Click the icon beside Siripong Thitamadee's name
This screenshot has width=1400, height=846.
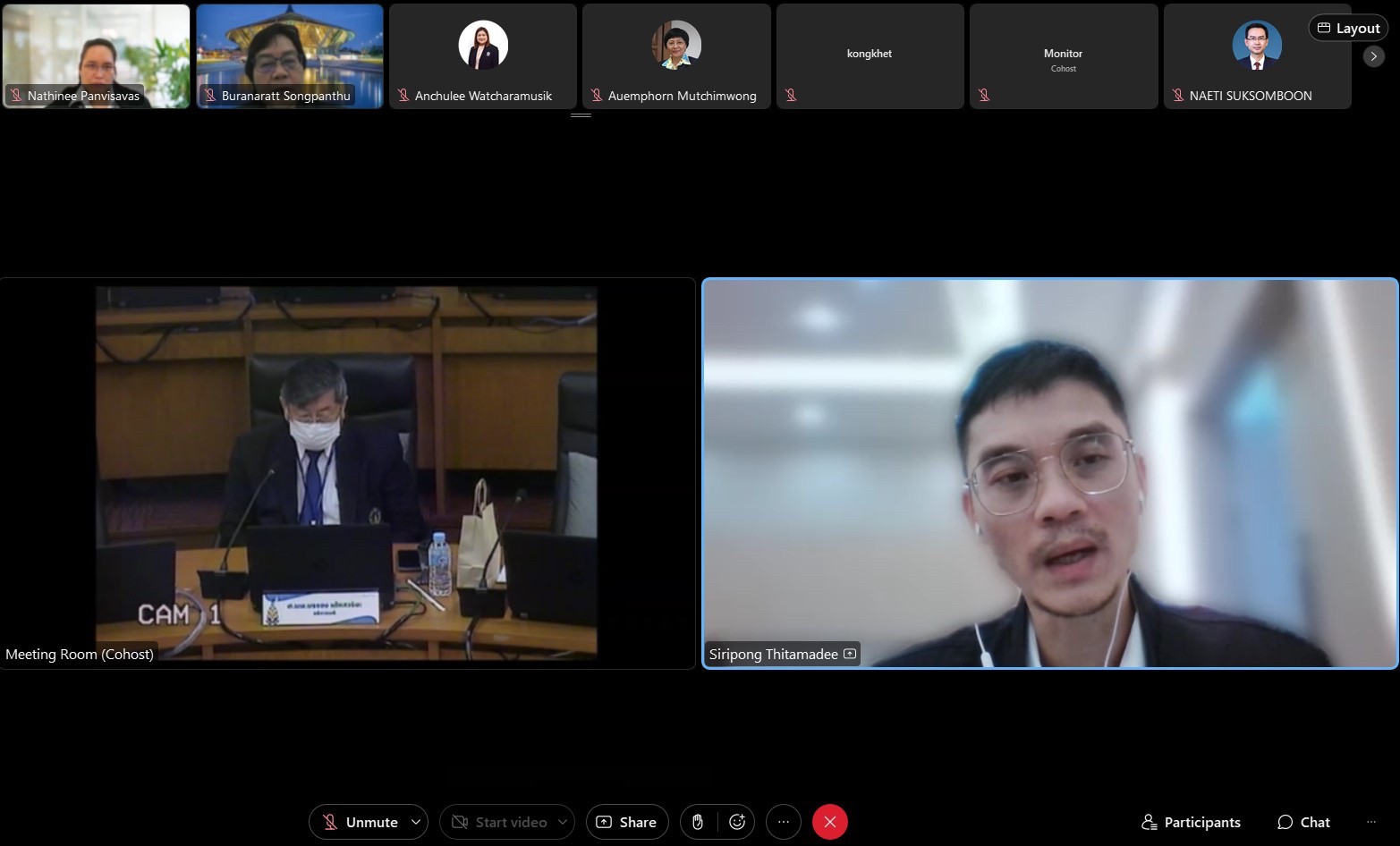[850, 654]
